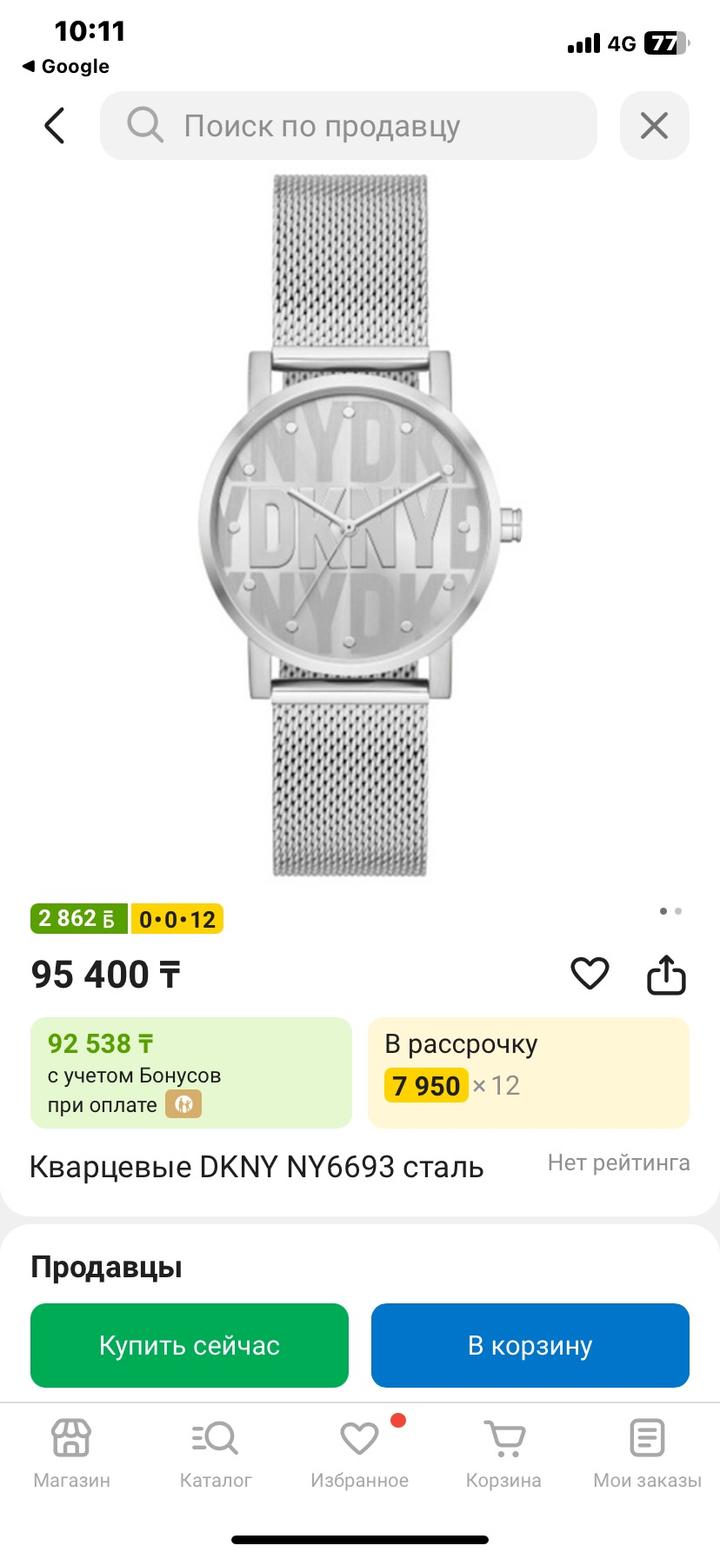Tap the back arrow icon
The image size is (720, 1558).
[x=55, y=126]
